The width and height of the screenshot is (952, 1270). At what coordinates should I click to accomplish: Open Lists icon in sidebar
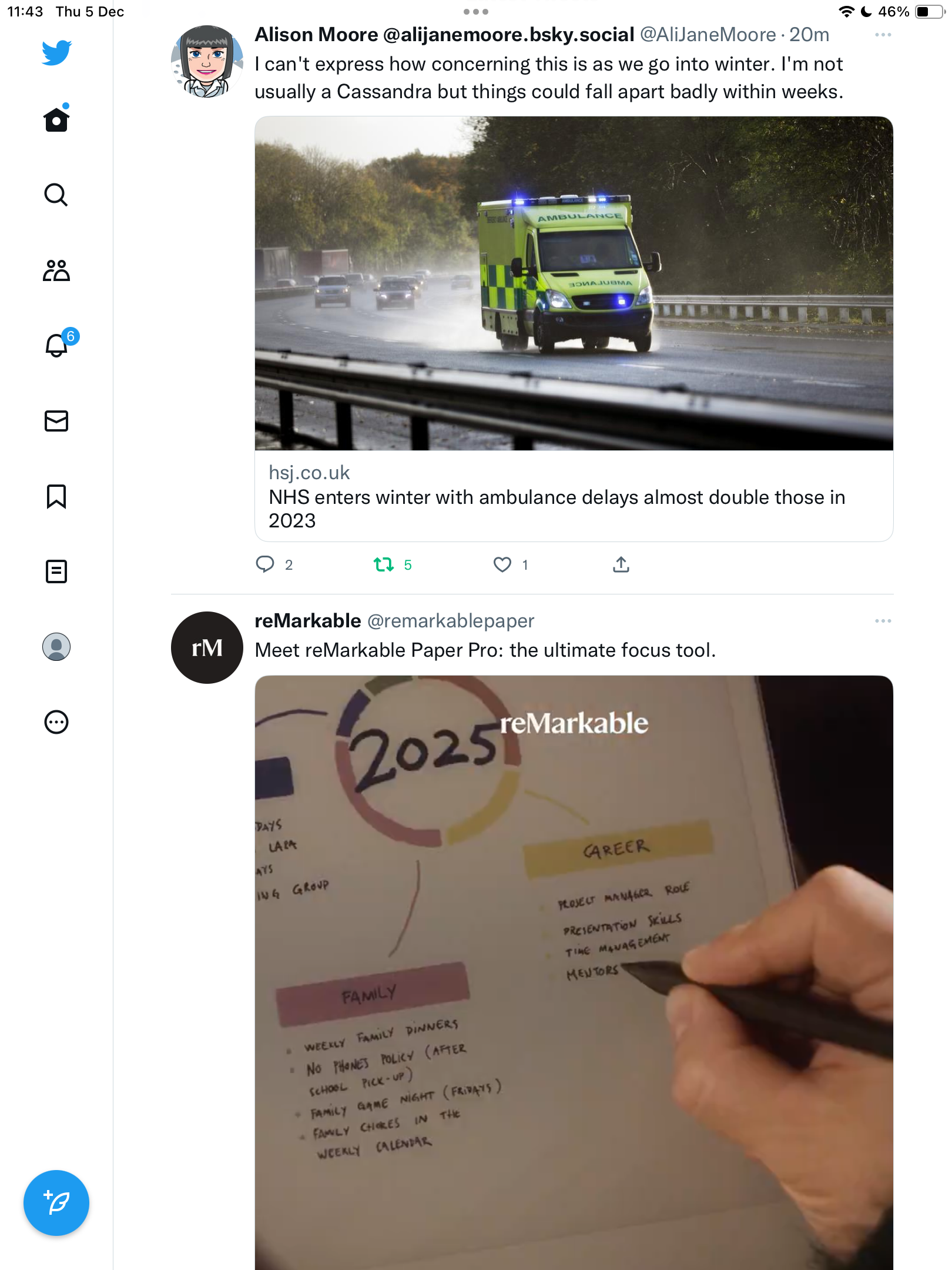(56, 571)
